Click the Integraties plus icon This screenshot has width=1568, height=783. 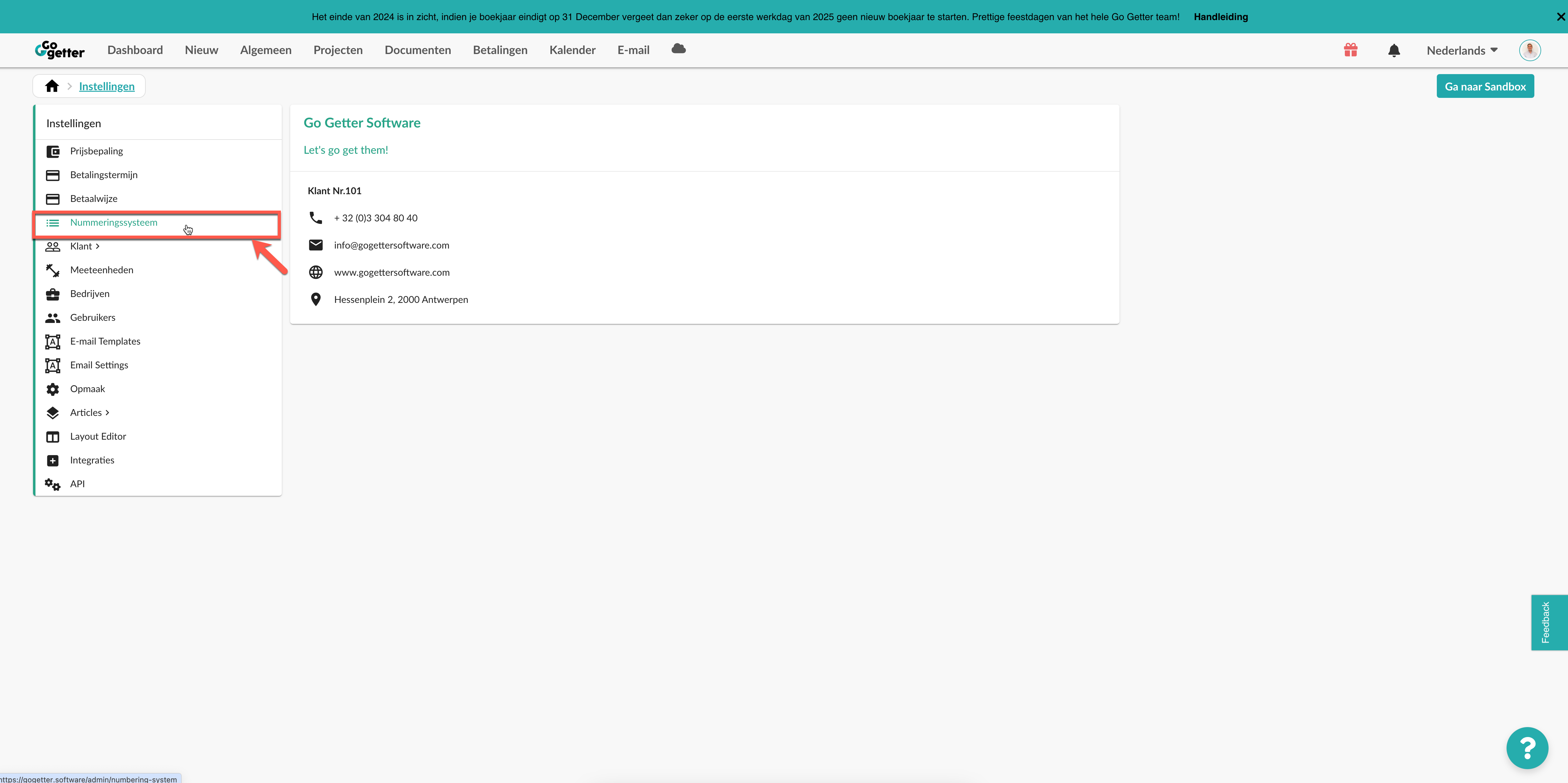[x=53, y=460]
